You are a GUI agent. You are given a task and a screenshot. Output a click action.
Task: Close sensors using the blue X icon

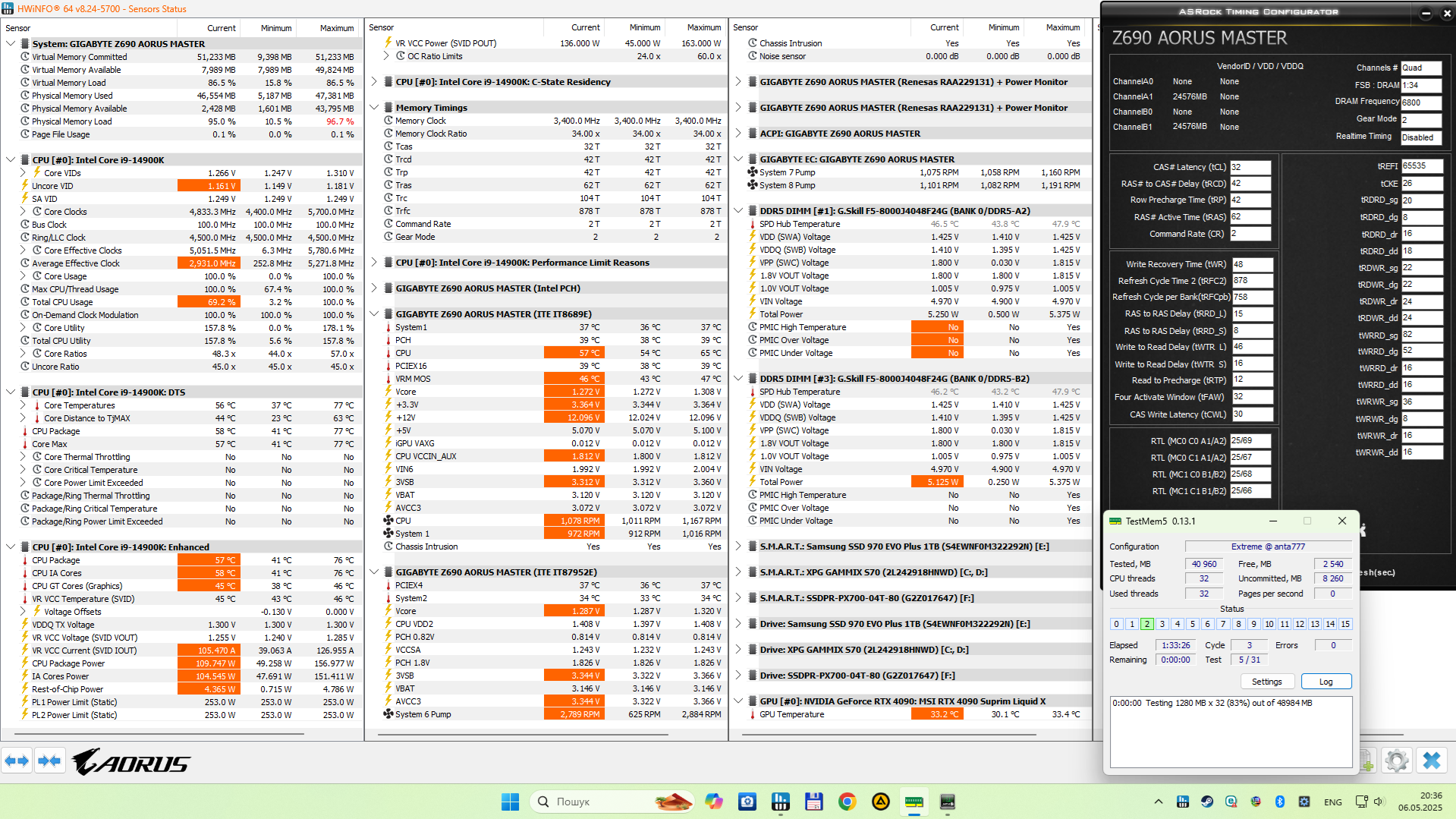[1432, 761]
